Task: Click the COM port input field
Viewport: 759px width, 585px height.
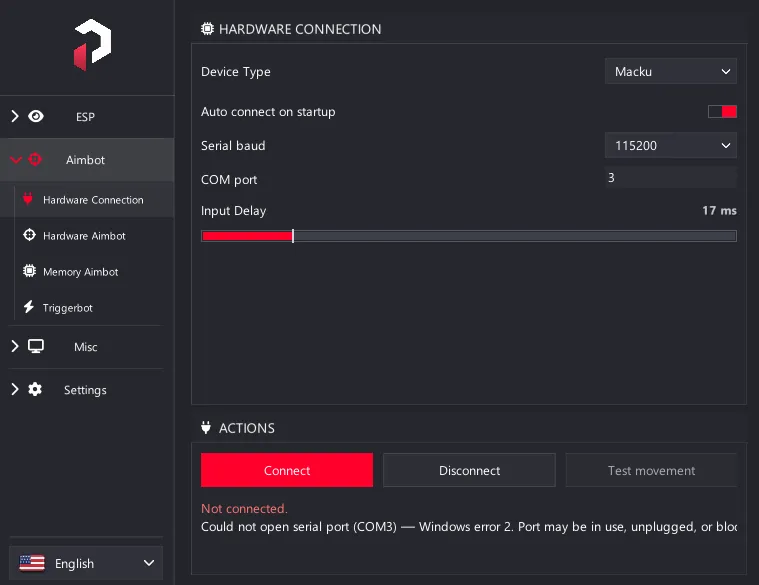Action: tap(670, 178)
